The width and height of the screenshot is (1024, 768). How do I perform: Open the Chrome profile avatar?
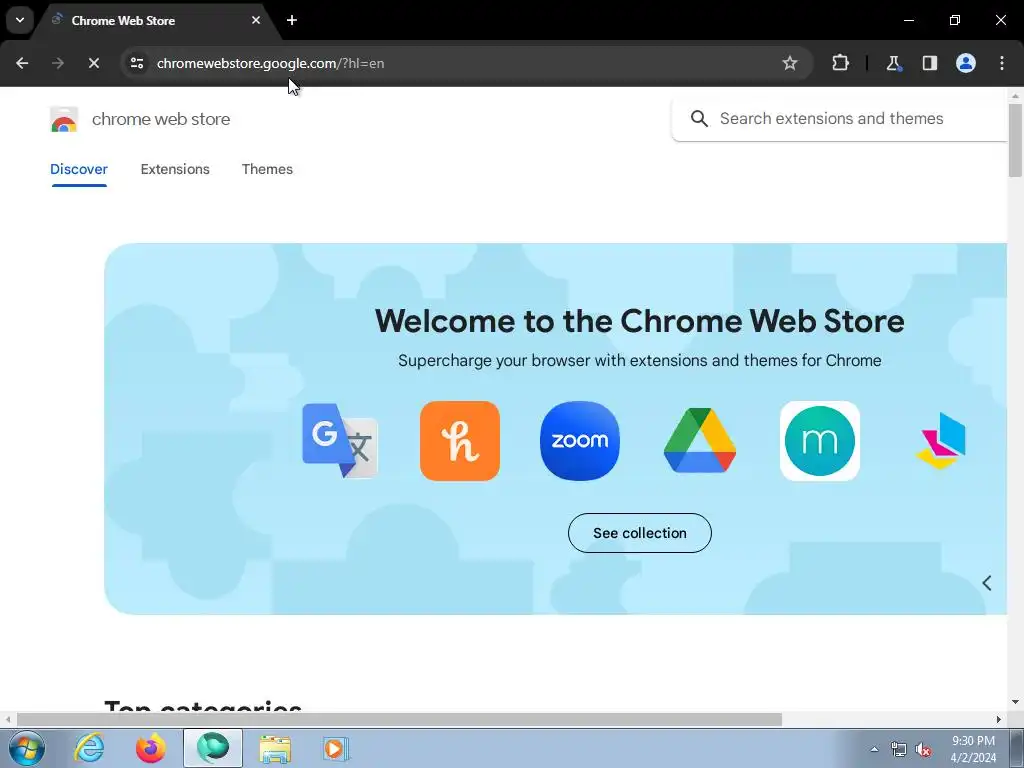tap(966, 63)
